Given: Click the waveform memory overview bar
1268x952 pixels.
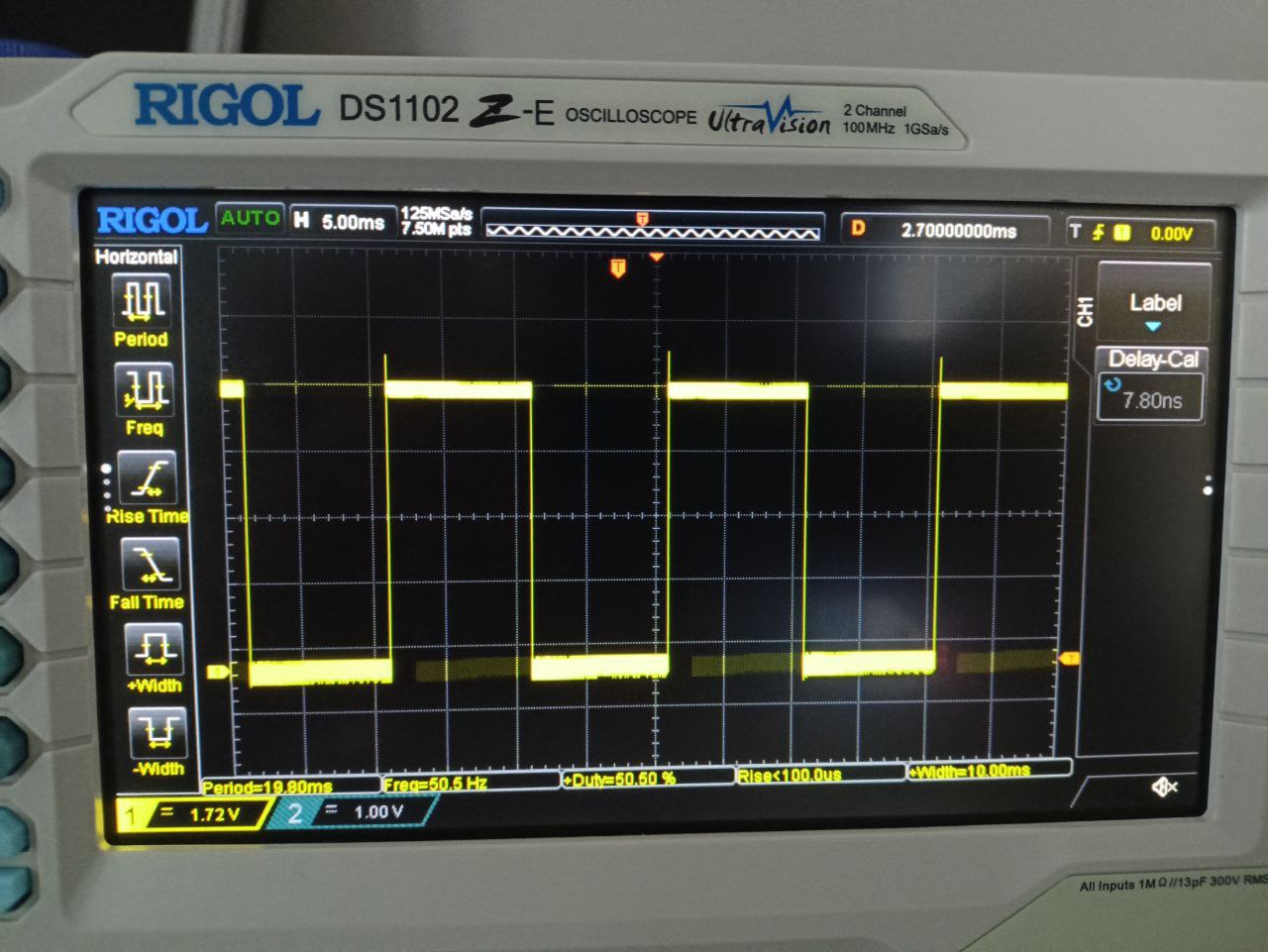Looking at the screenshot, I should click(x=653, y=226).
